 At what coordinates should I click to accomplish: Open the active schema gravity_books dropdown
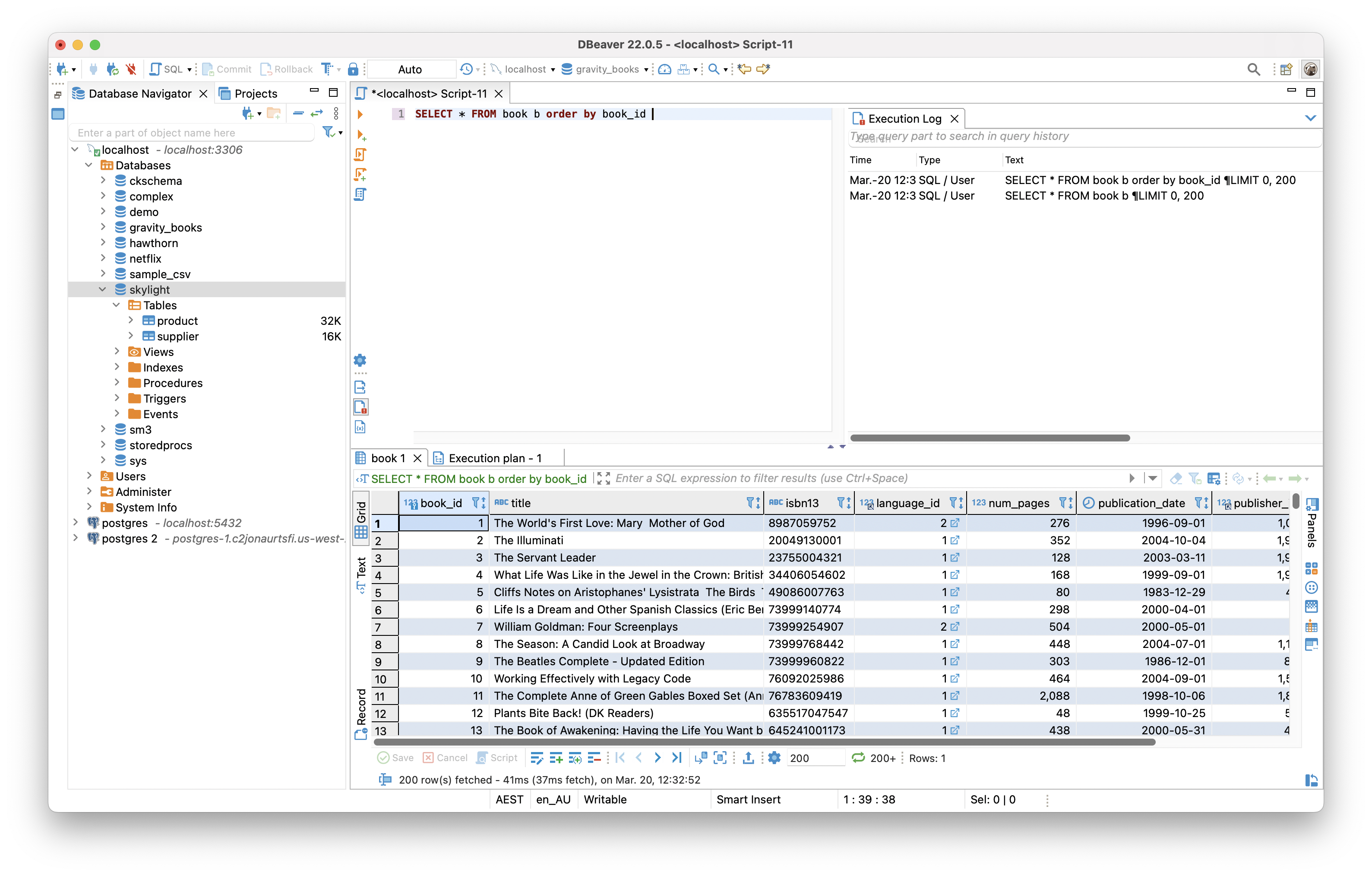click(606, 69)
